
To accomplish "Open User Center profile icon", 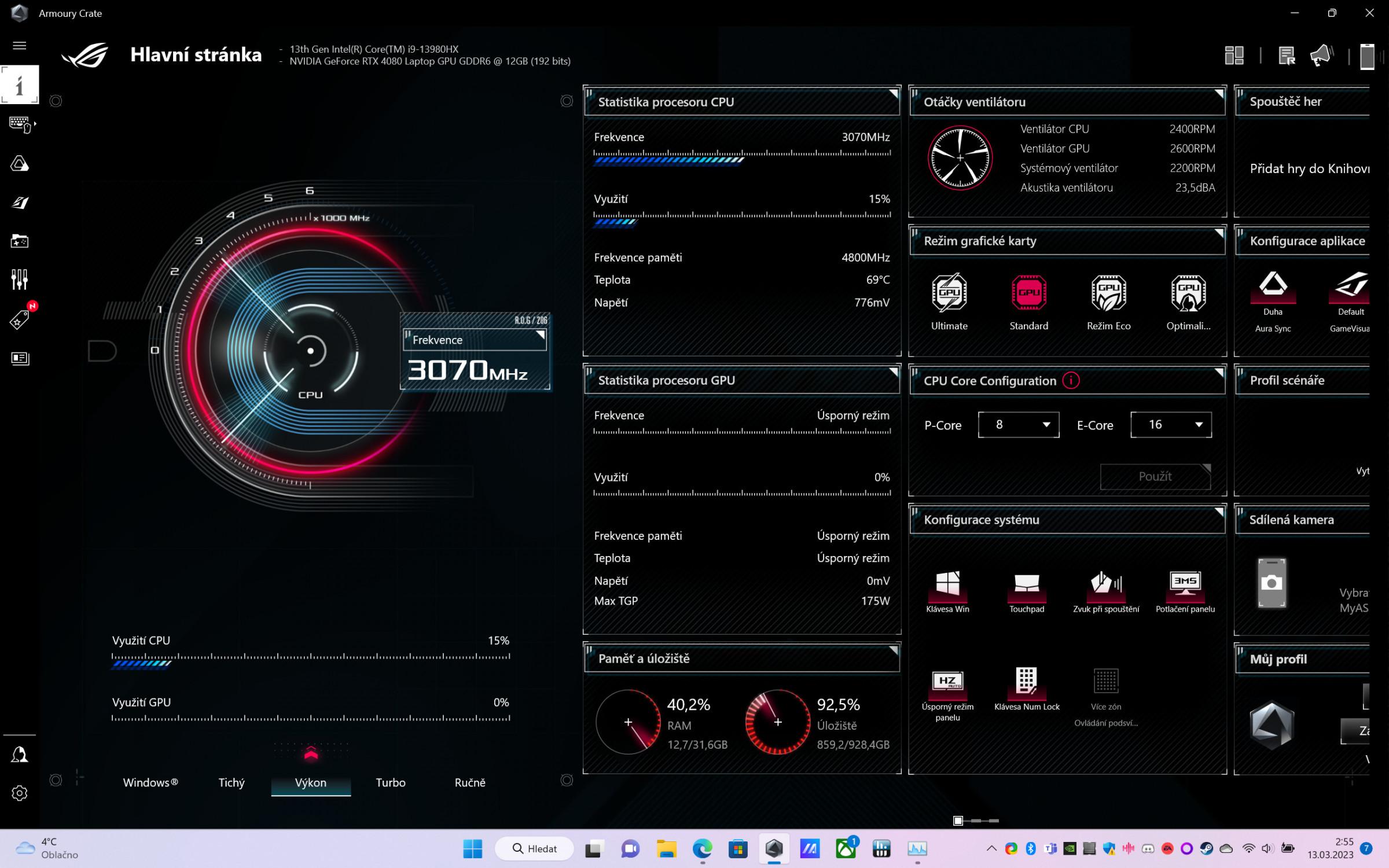I will coord(20,754).
